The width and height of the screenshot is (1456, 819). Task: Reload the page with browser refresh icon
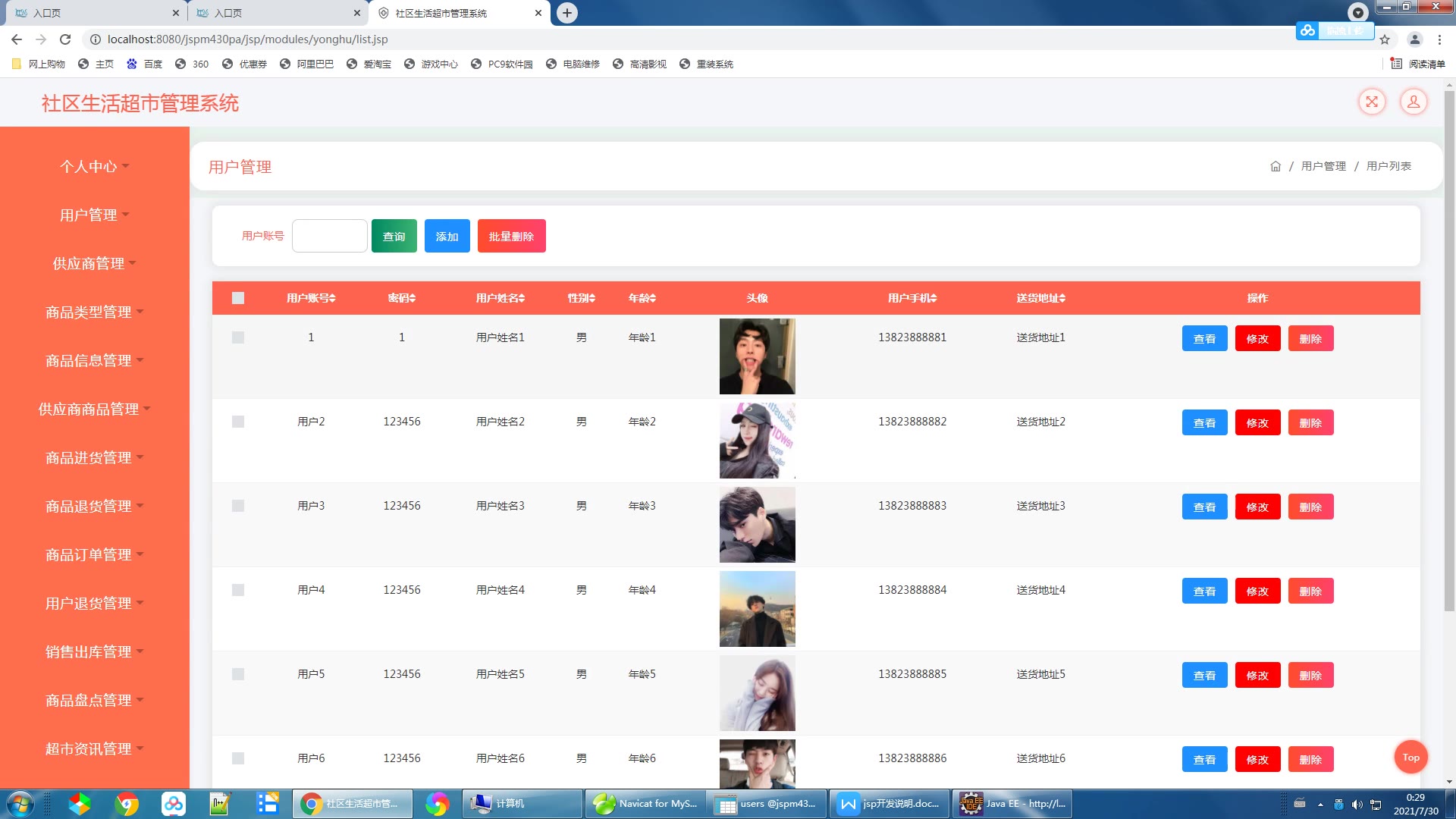pyautogui.click(x=65, y=39)
